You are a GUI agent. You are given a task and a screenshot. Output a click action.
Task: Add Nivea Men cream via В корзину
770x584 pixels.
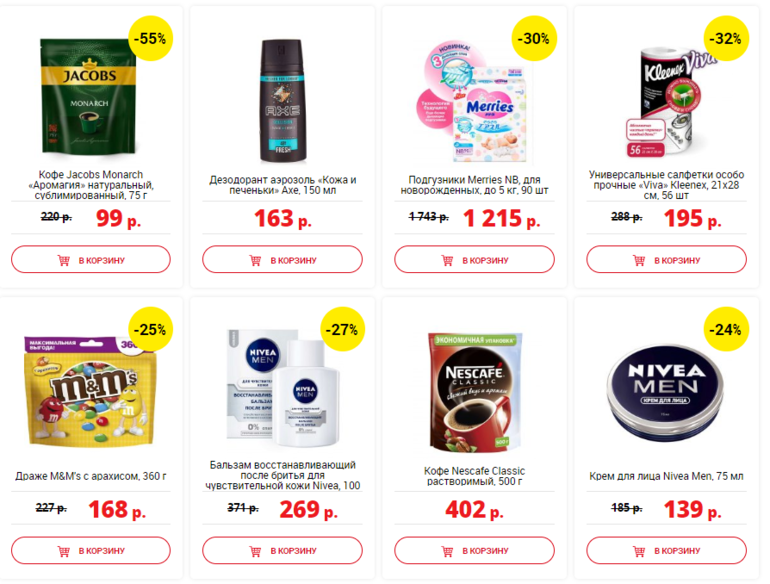pyautogui.click(x=666, y=551)
